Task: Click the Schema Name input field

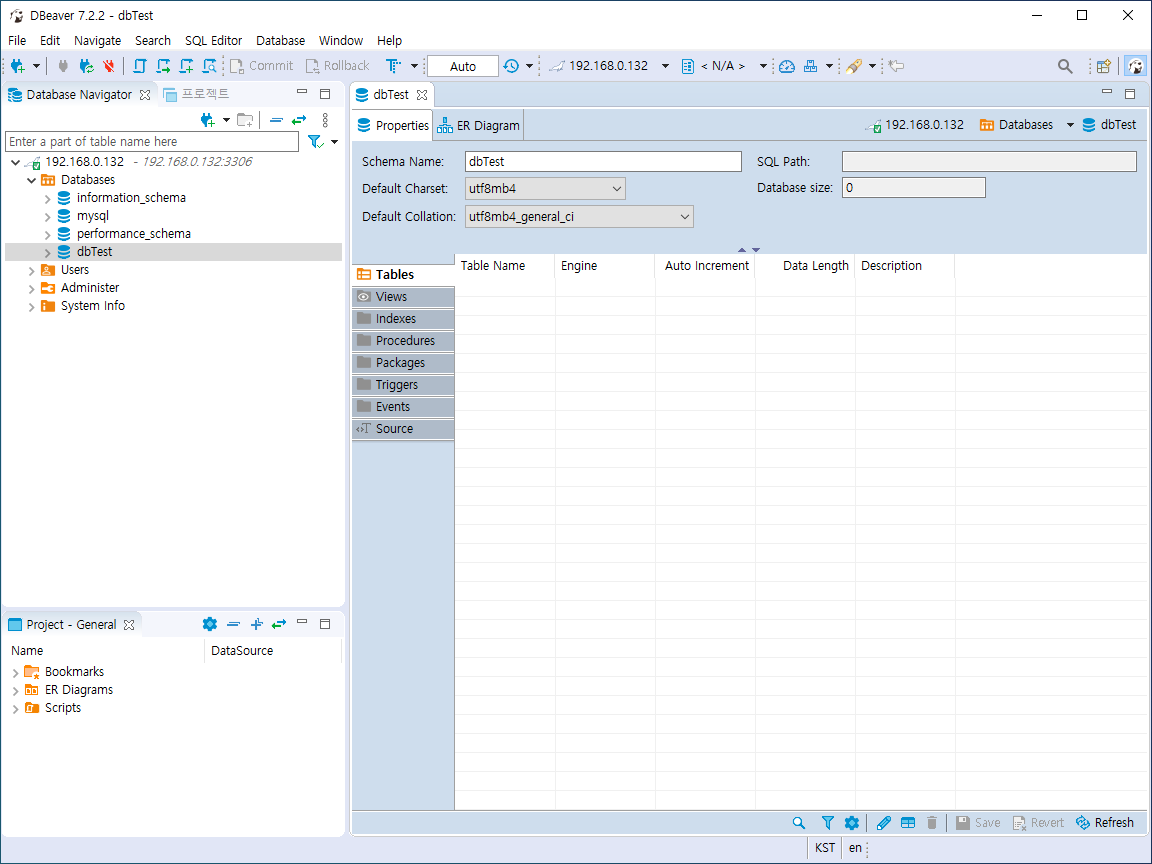Action: tap(603, 162)
